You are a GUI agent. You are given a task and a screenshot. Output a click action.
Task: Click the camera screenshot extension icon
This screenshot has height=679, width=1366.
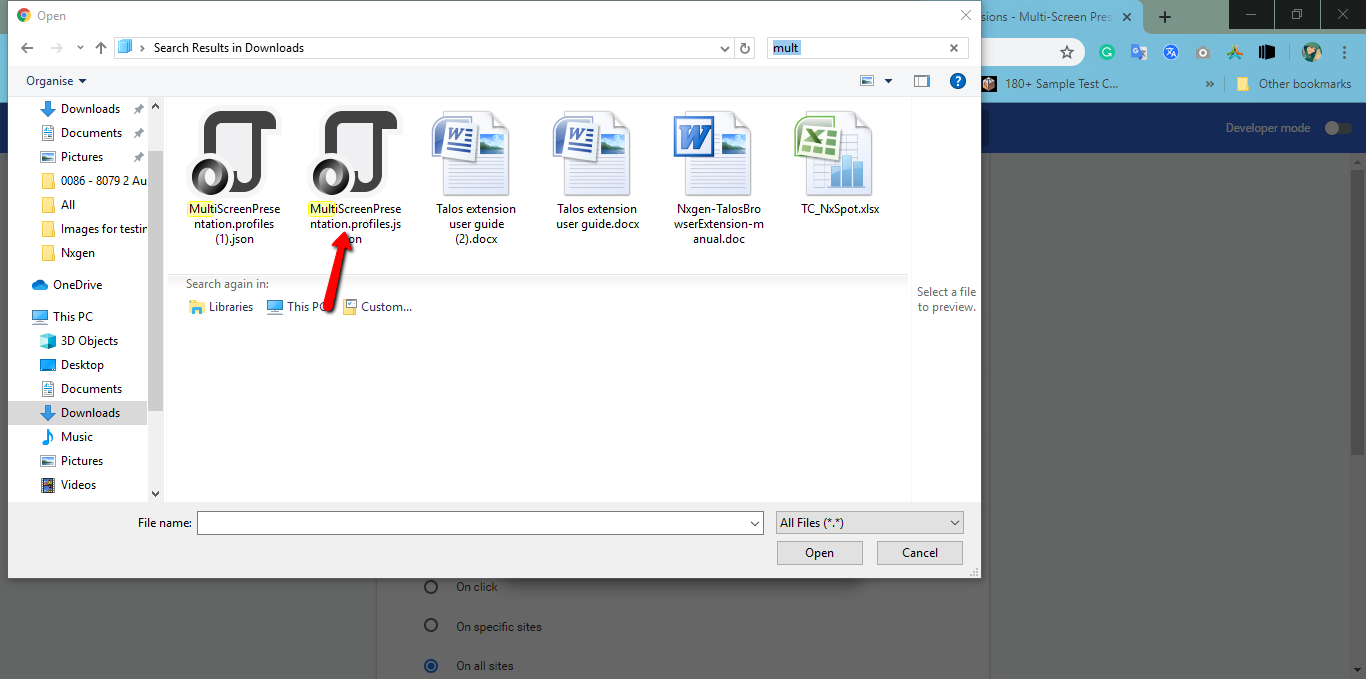(x=1203, y=52)
